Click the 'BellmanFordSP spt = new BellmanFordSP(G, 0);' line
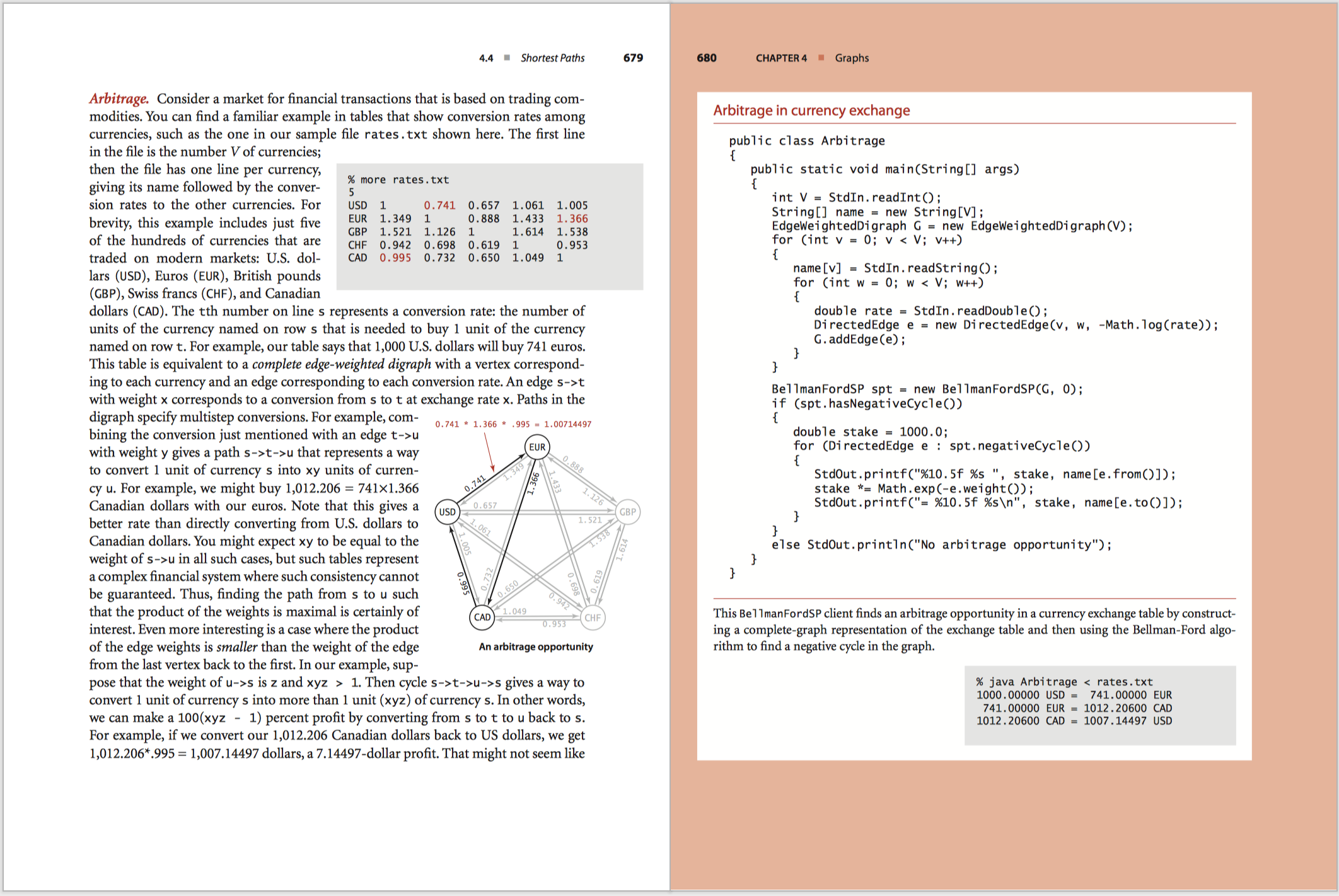Viewport: 1339px width, 896px height. 927,389
